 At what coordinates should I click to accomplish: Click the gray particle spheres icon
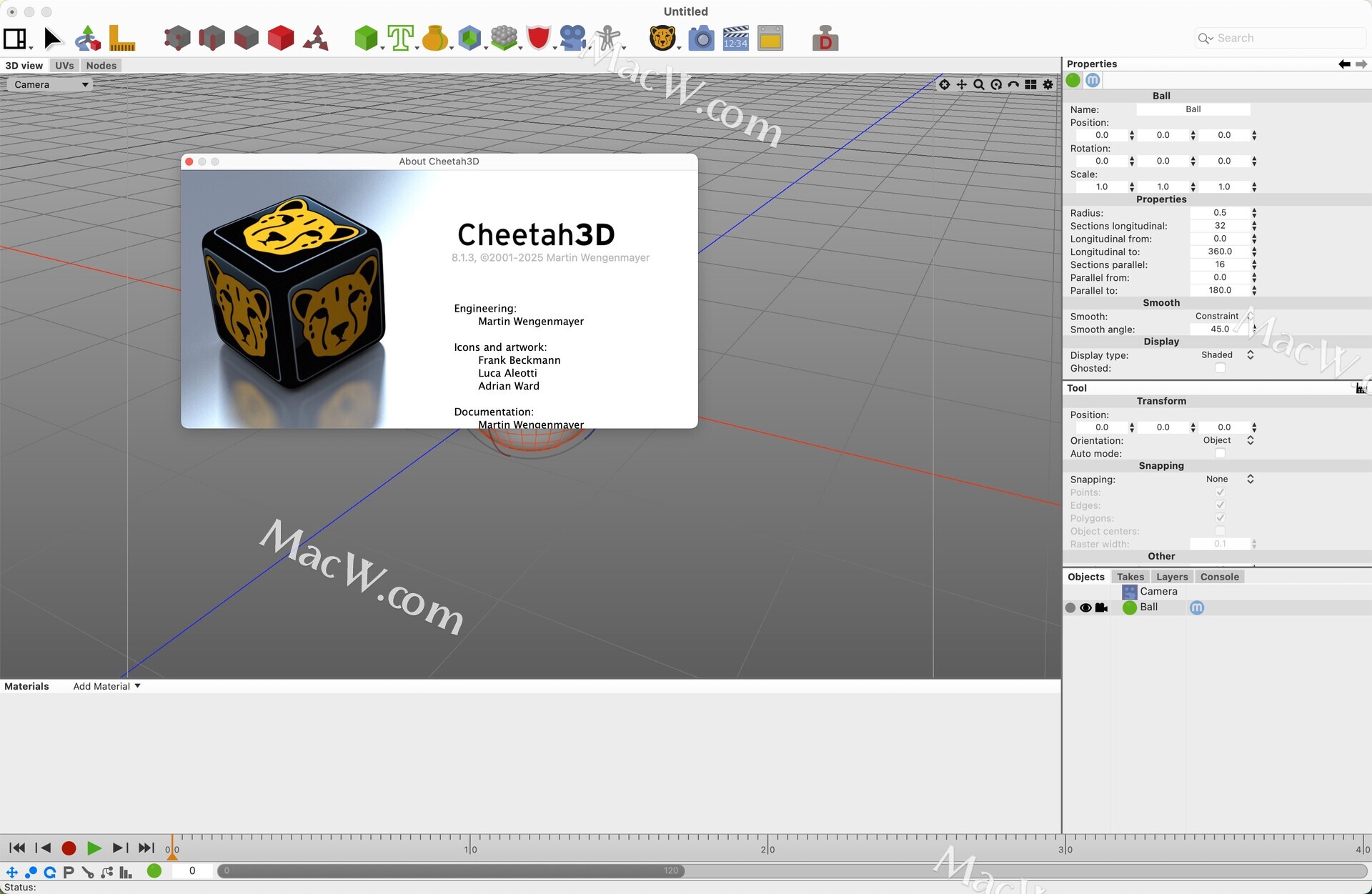point(504,38)
